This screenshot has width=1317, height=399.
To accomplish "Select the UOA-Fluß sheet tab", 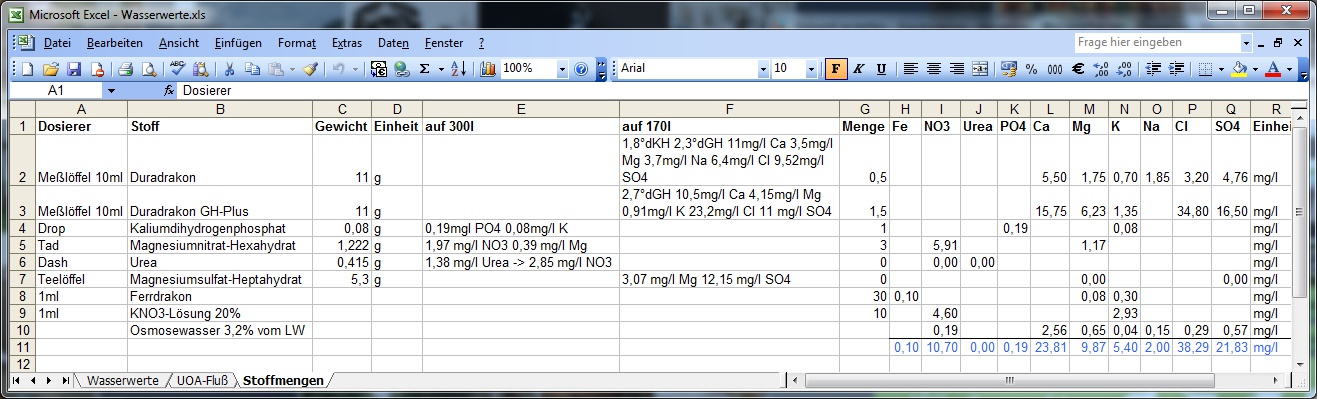I will point(203,380).
